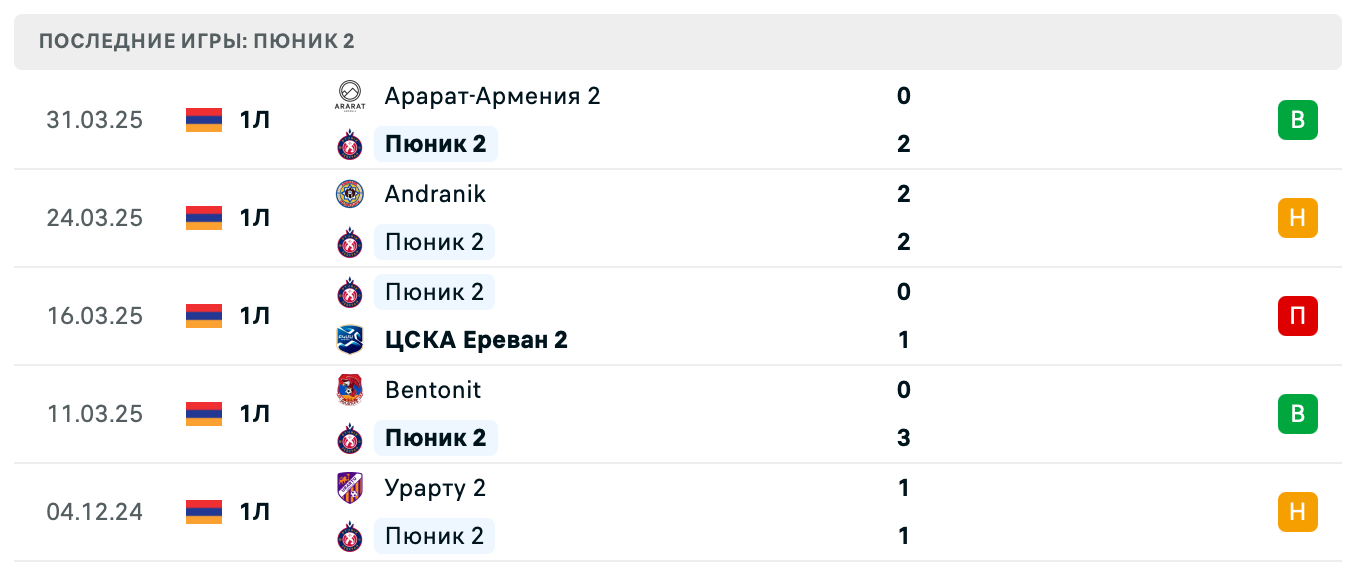Click the score 0-3 of the Bentonit match
The height and width of the screenshot is (576, 1358).
coord(903,414)
